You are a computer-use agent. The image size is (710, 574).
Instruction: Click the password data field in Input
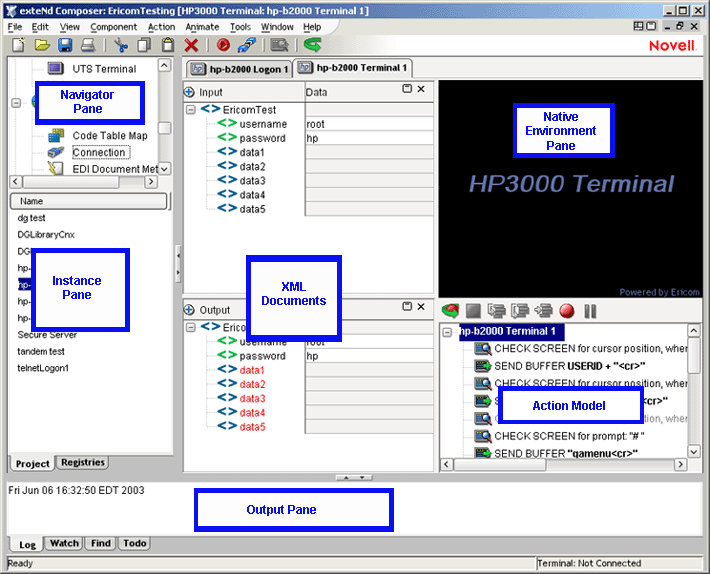pyautogui.click(x=369, y=138)
